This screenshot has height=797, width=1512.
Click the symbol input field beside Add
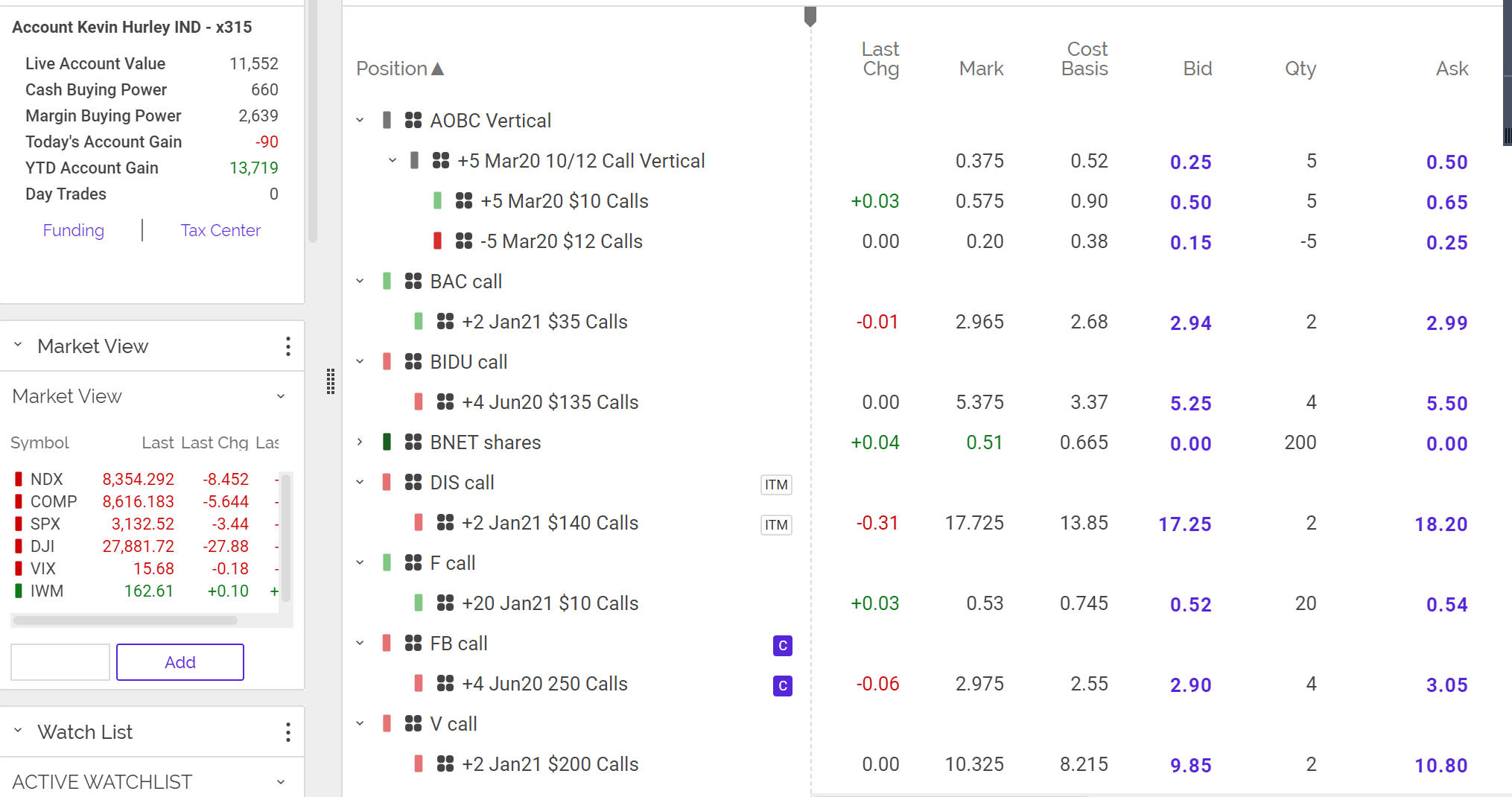coord(60,662)
